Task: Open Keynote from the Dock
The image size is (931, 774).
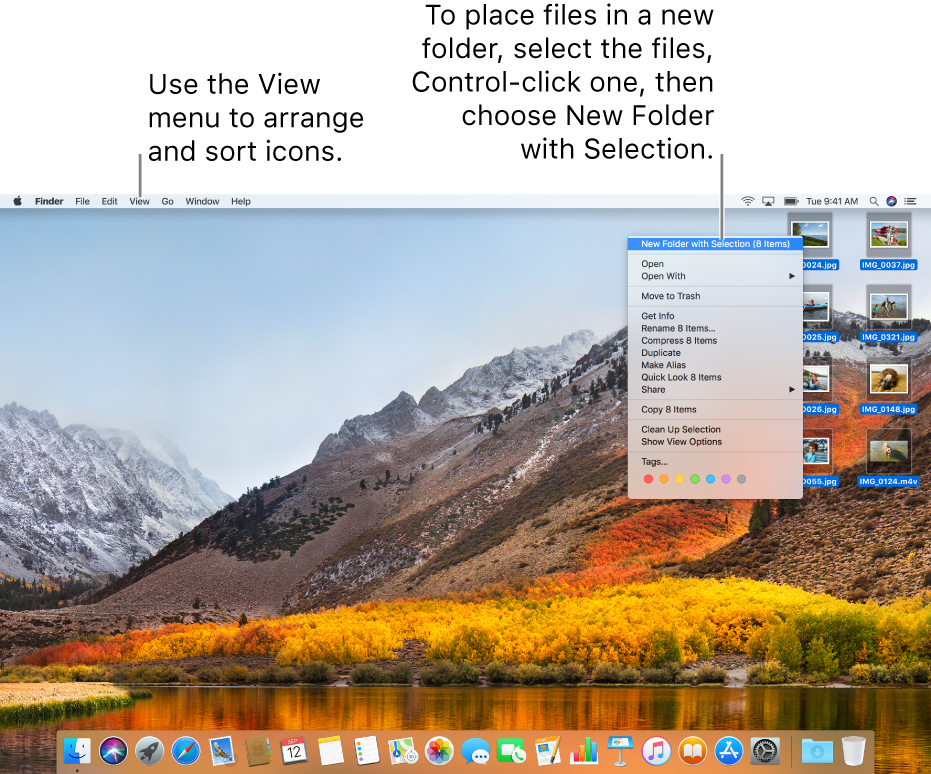Action: 620,751
